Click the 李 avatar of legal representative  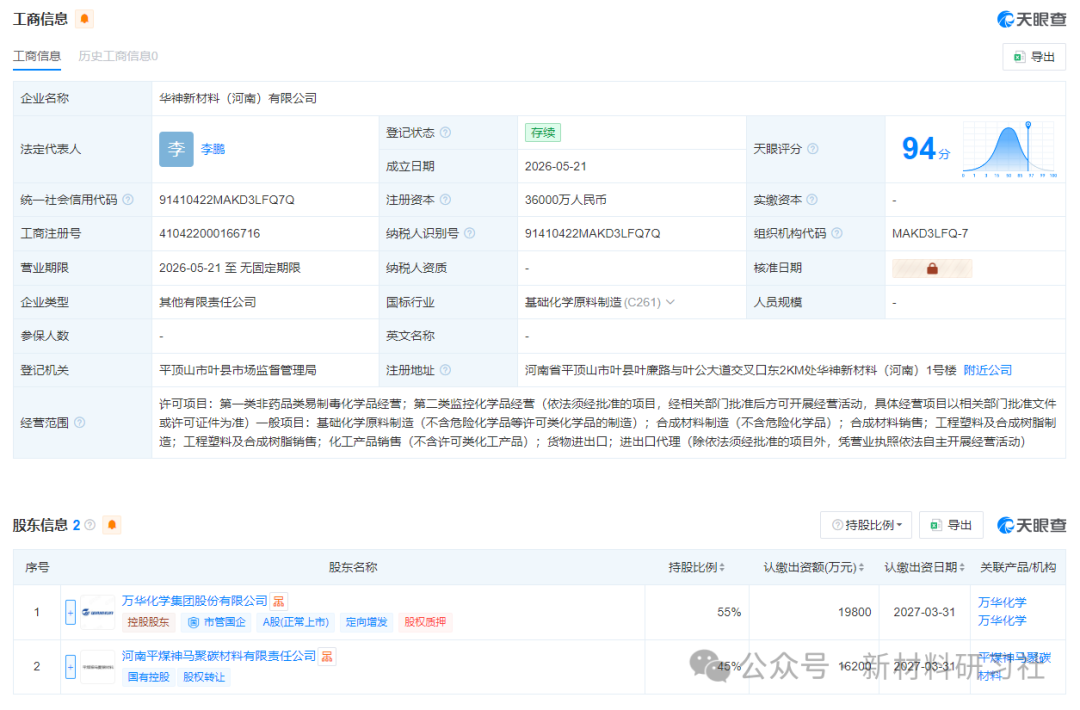(176, 149)
